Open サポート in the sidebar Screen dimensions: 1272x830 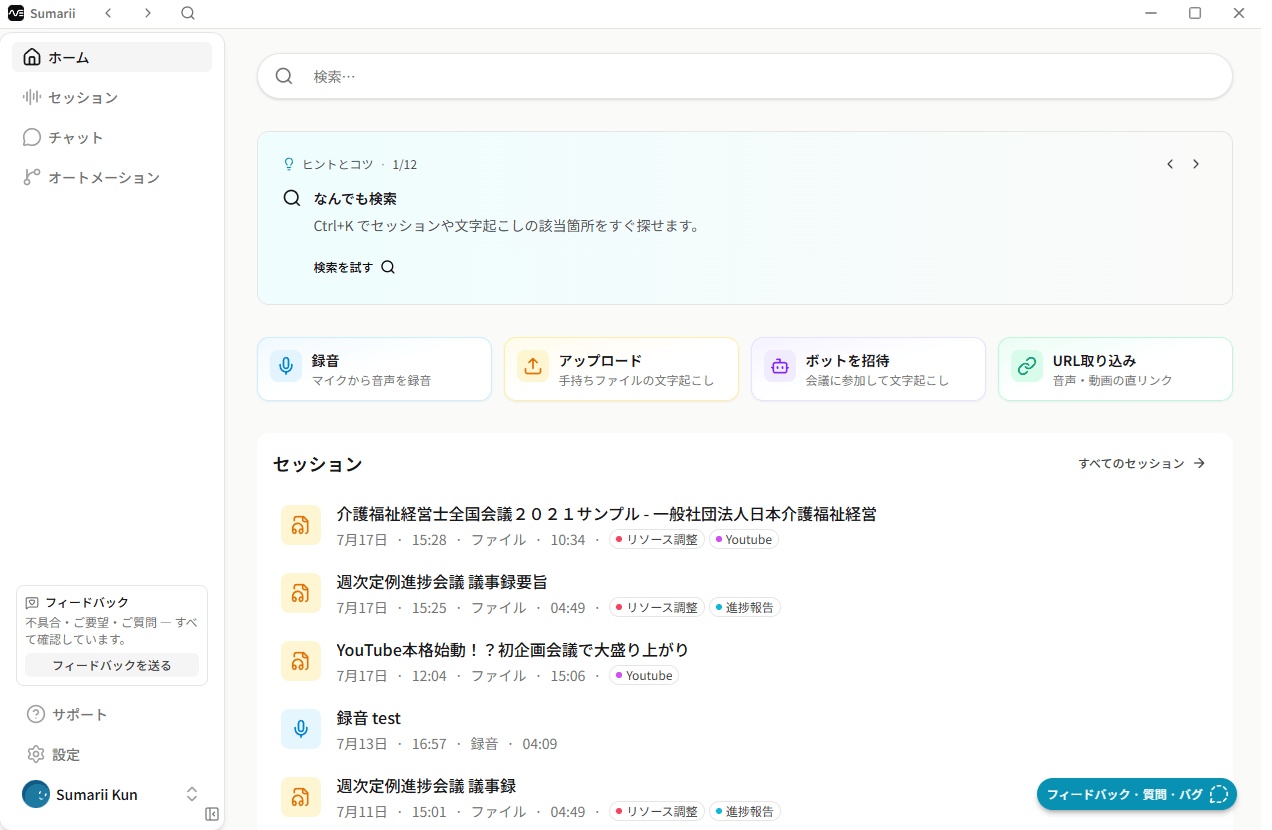click(x=112, y=714)
